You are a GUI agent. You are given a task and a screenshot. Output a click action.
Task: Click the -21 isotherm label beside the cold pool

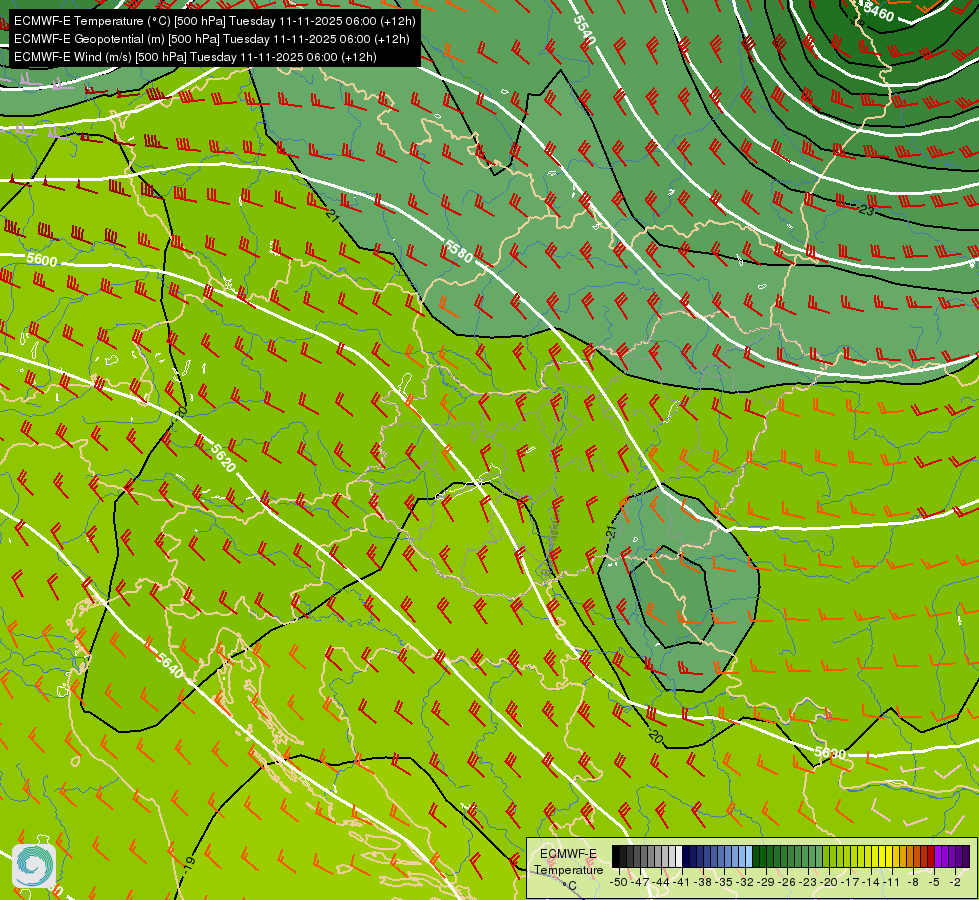[611, 532]
